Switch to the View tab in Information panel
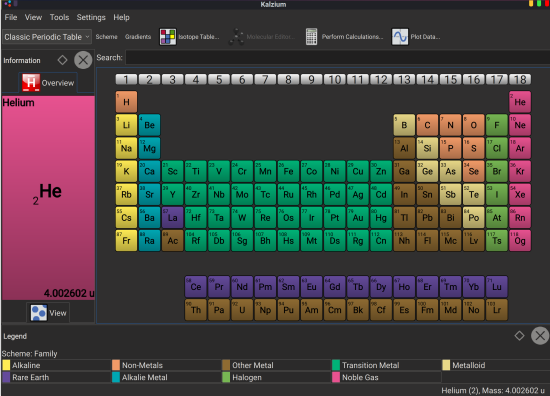 tap(48, 313)
